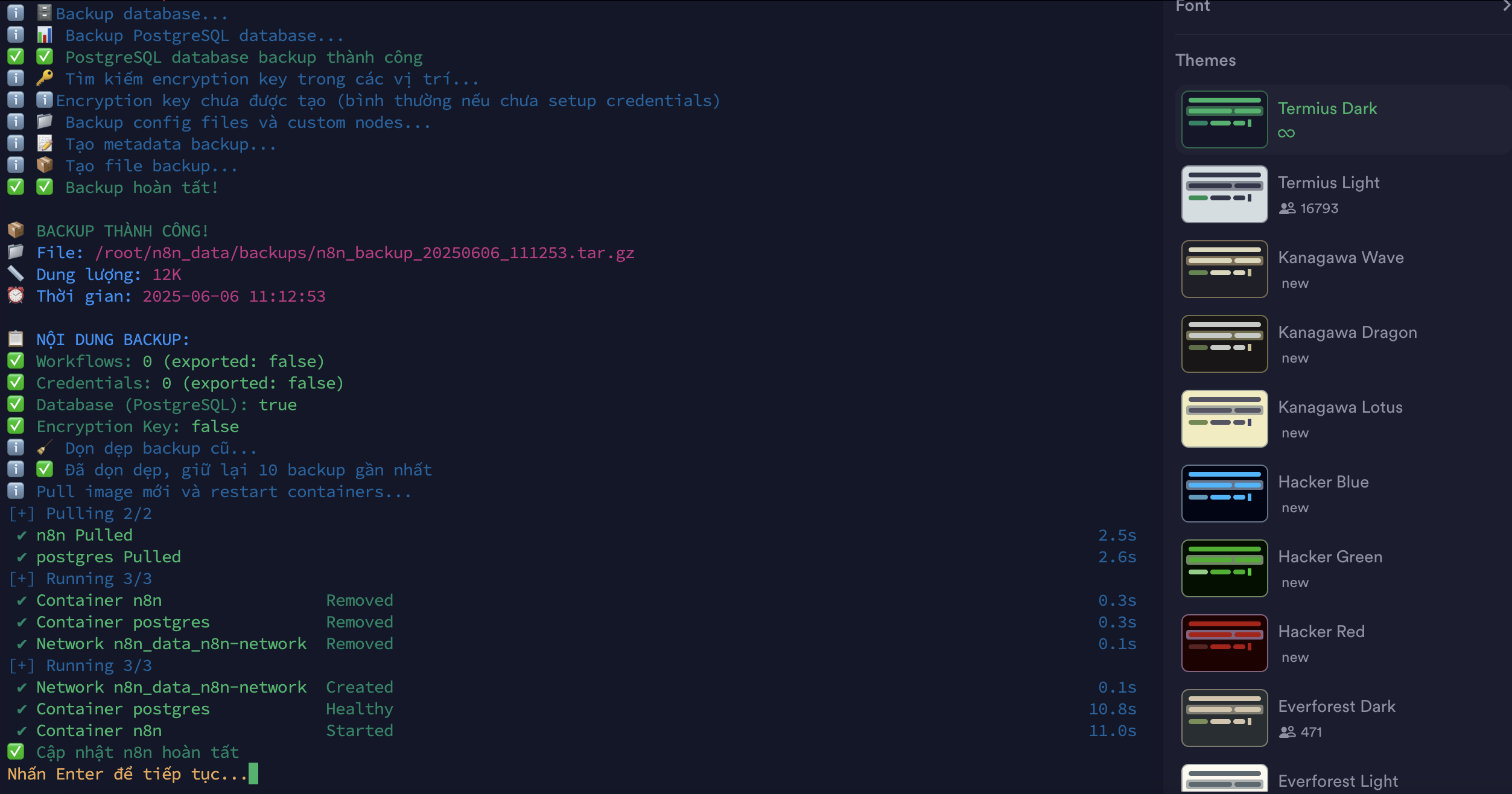Expand the Font section chevron

tap(1506, 6)
